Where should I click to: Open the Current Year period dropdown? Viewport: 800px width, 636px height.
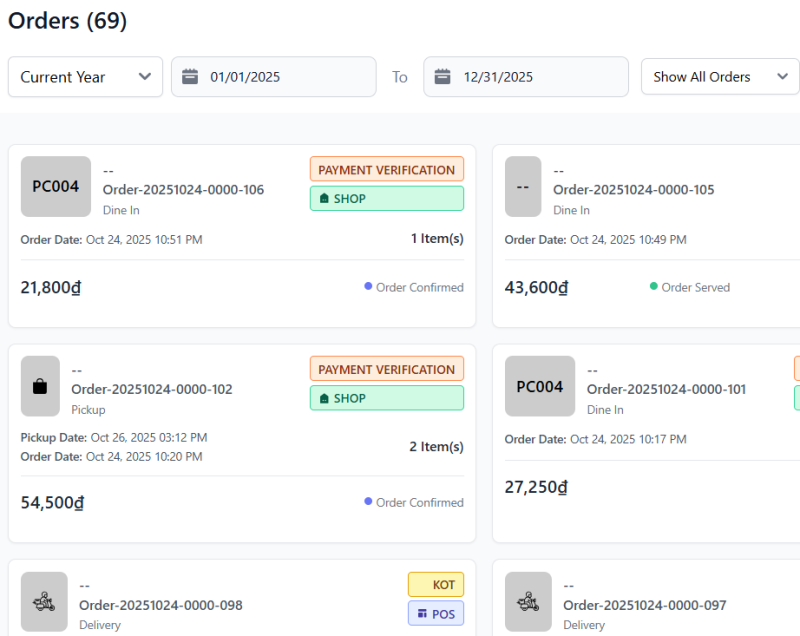(x=85, y=77)
